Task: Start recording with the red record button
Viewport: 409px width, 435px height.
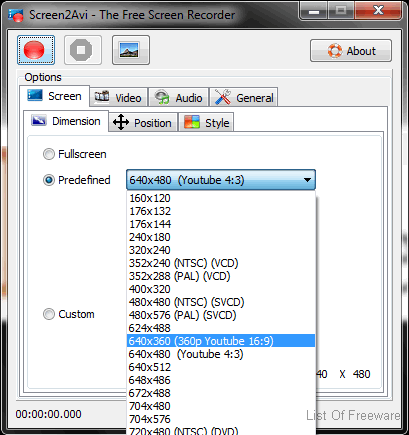Action: [x=36, y=50]
